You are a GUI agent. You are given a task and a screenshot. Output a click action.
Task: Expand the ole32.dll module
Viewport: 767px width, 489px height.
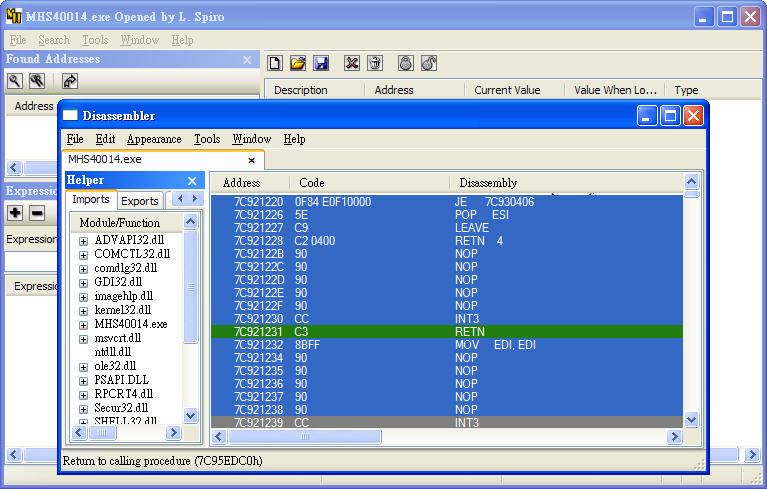pos(83,367)
